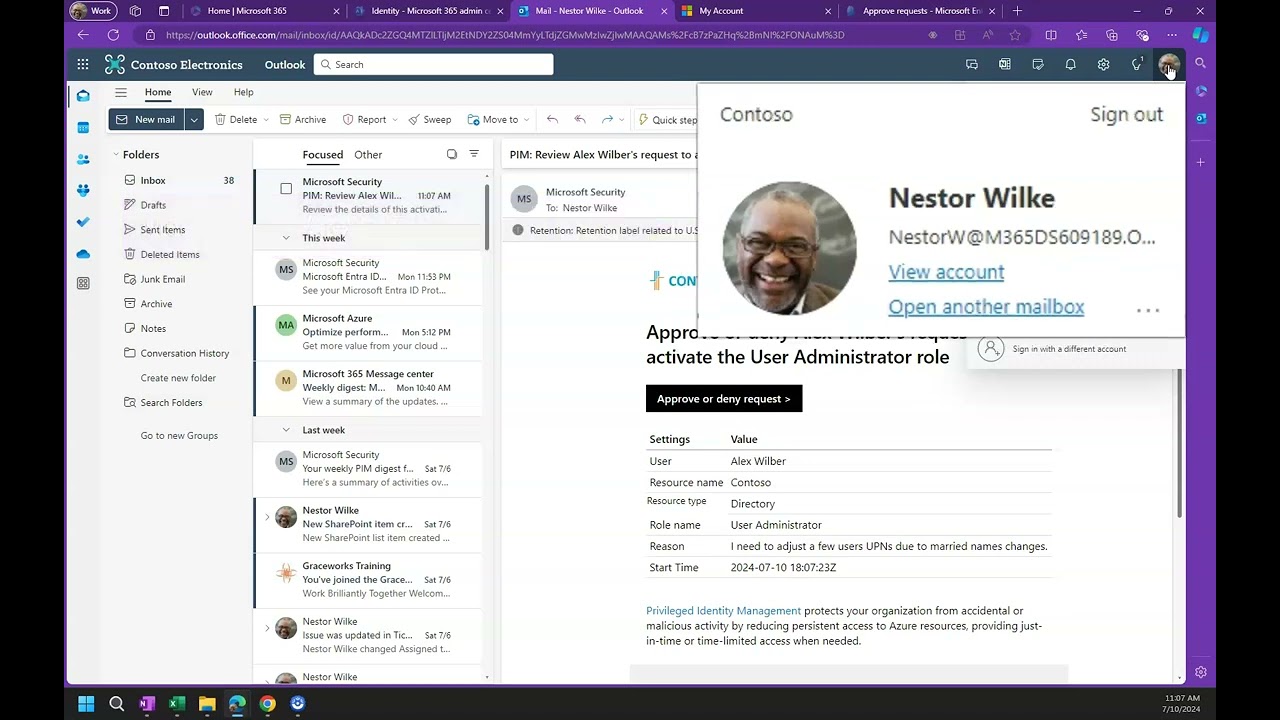
Task: Open the New mail dropdown arrow
Action: click(x=194, y=119)
